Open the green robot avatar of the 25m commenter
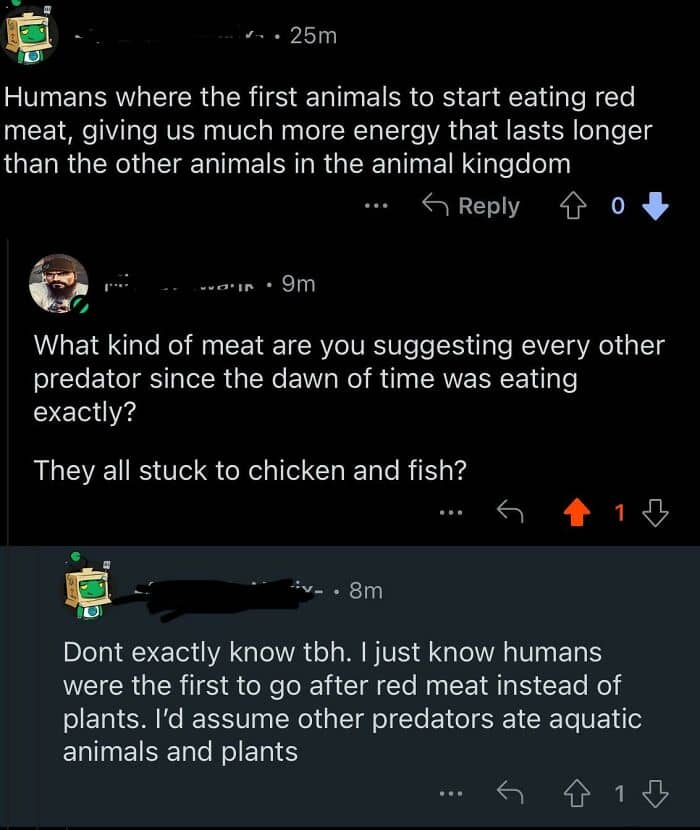Screen dimensions: 700x830 [30, 36]
